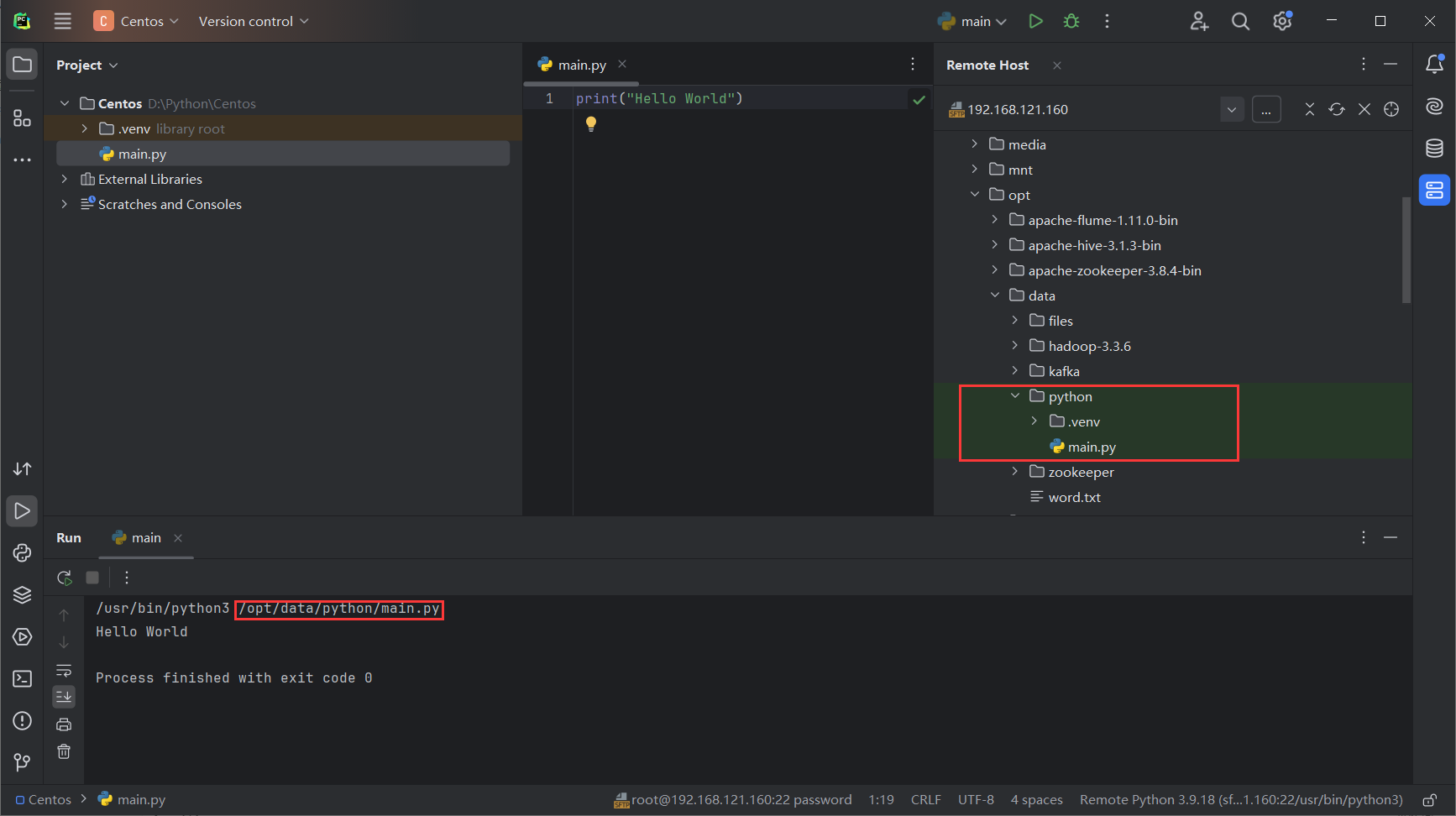Open main run configuration dropdown
The height and width of the screenshot is (816, 1456).
972,21
